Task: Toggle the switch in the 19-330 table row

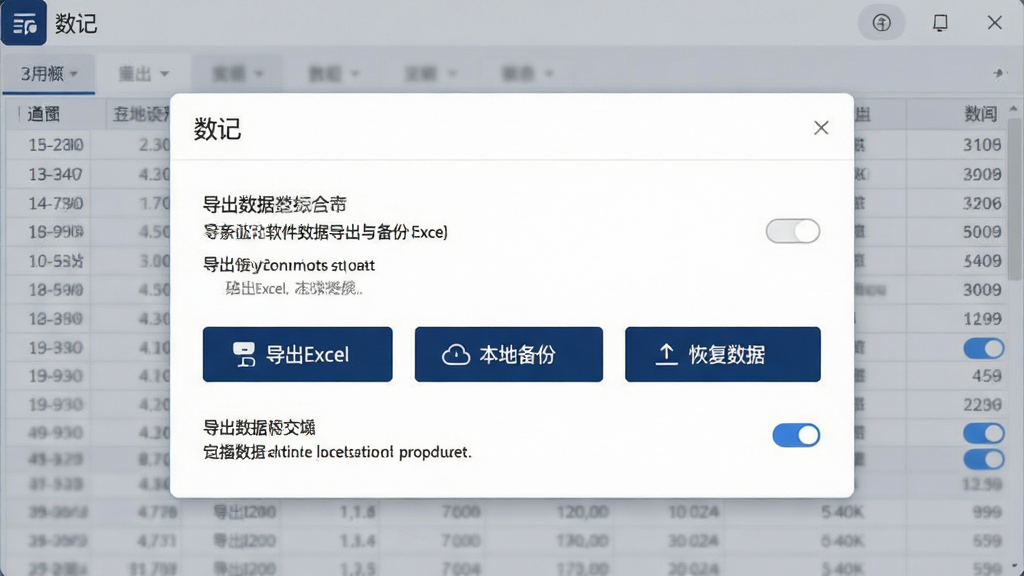Action: 984,348
